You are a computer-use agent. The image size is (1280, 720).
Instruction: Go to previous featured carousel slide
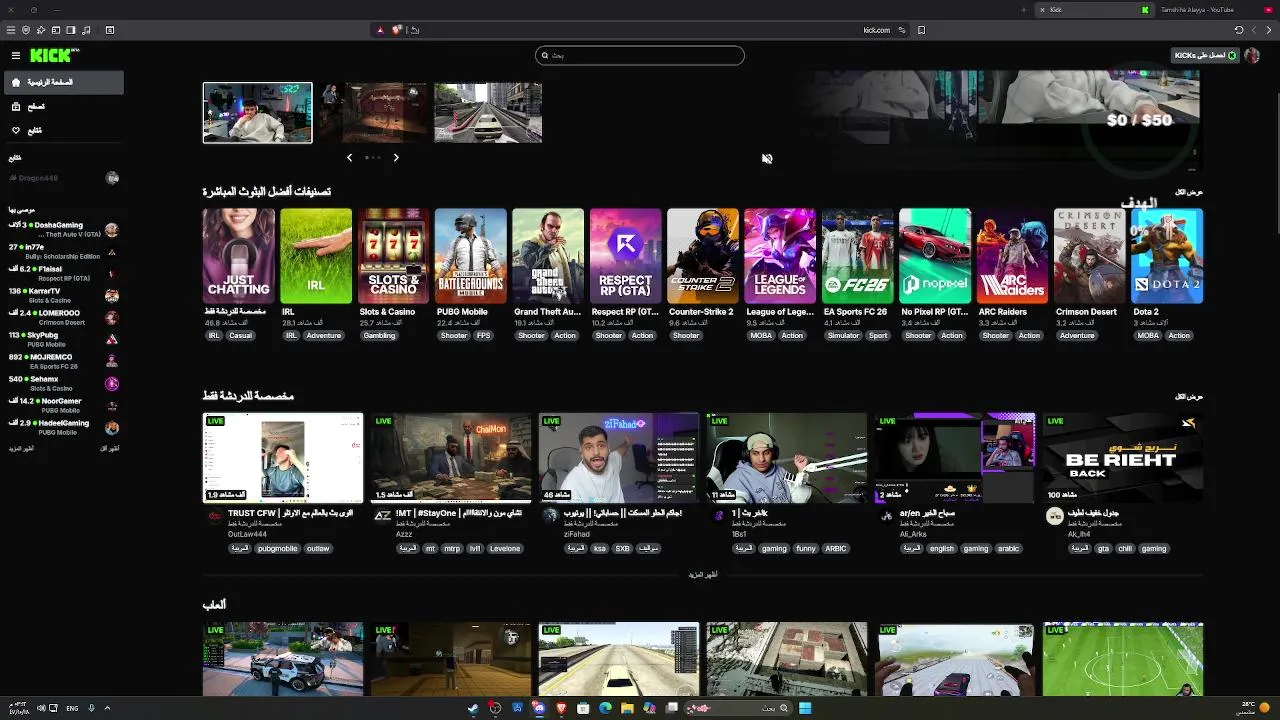click(349, 157)
